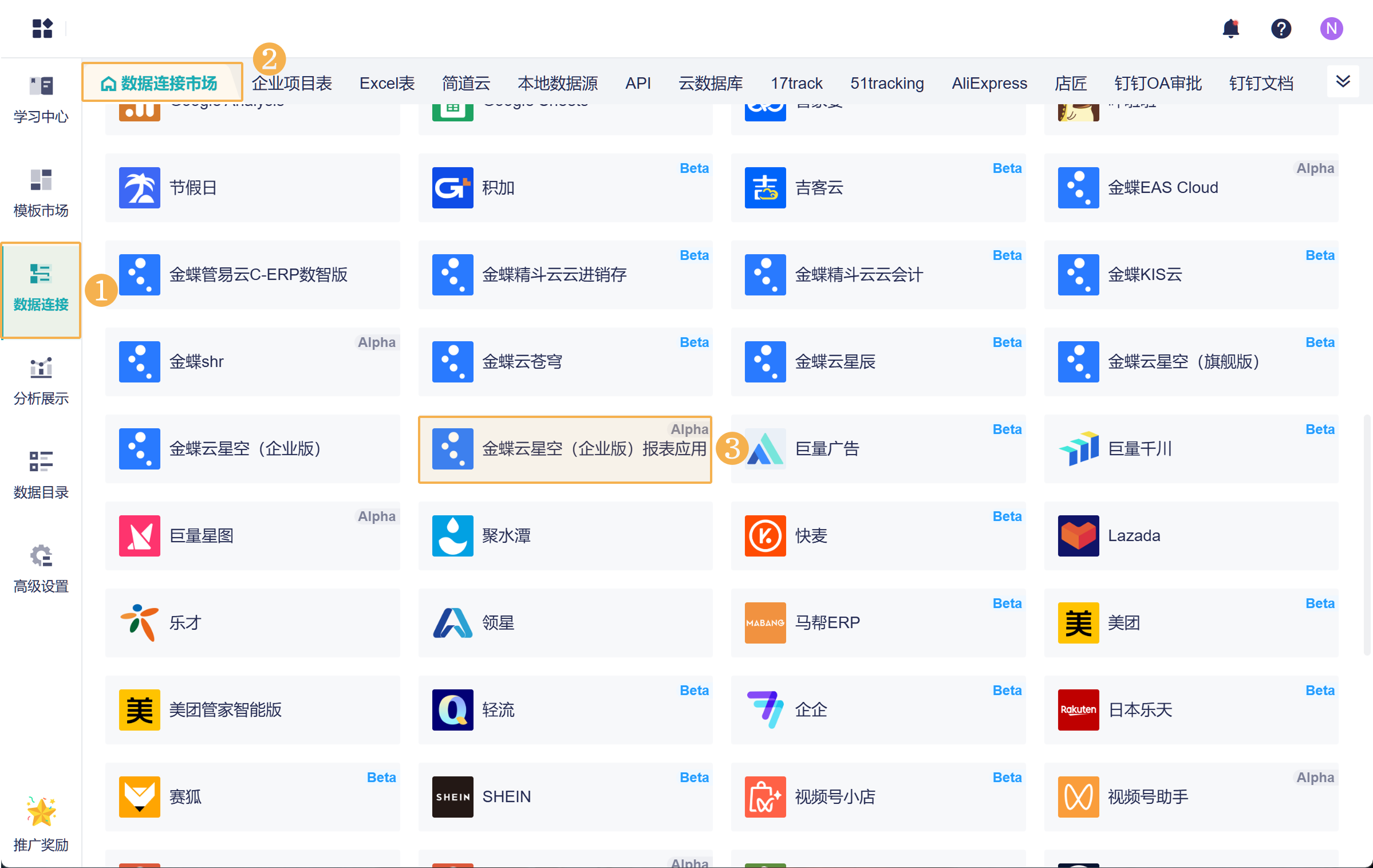Select 金蝶精斗云云会计 connector
The height and width of the screenshot is (868, 1373).
pyautogui.click(x=878, y=275)
